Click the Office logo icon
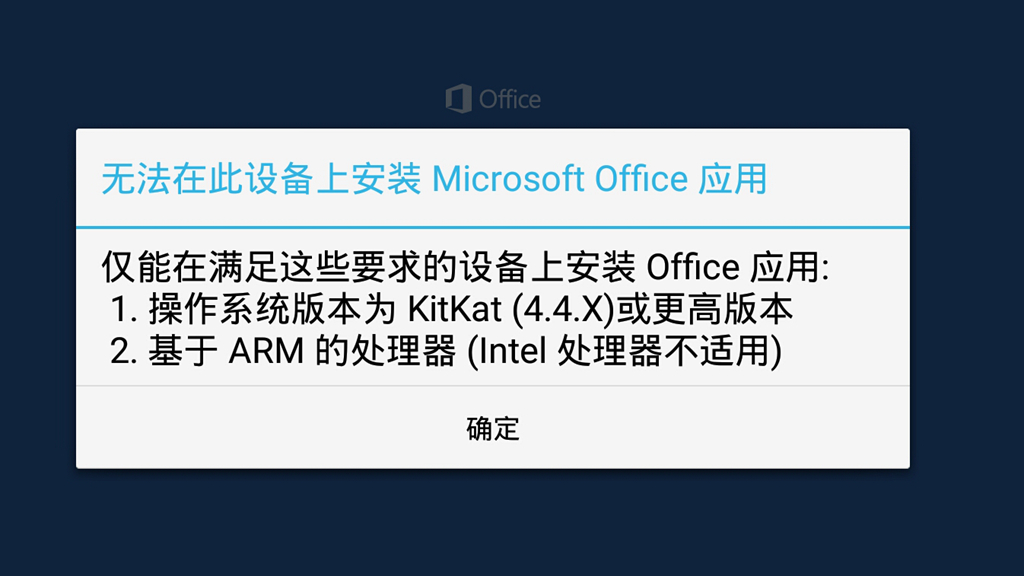The width and height of the screenshot is (1024, 576). [458, 99]
